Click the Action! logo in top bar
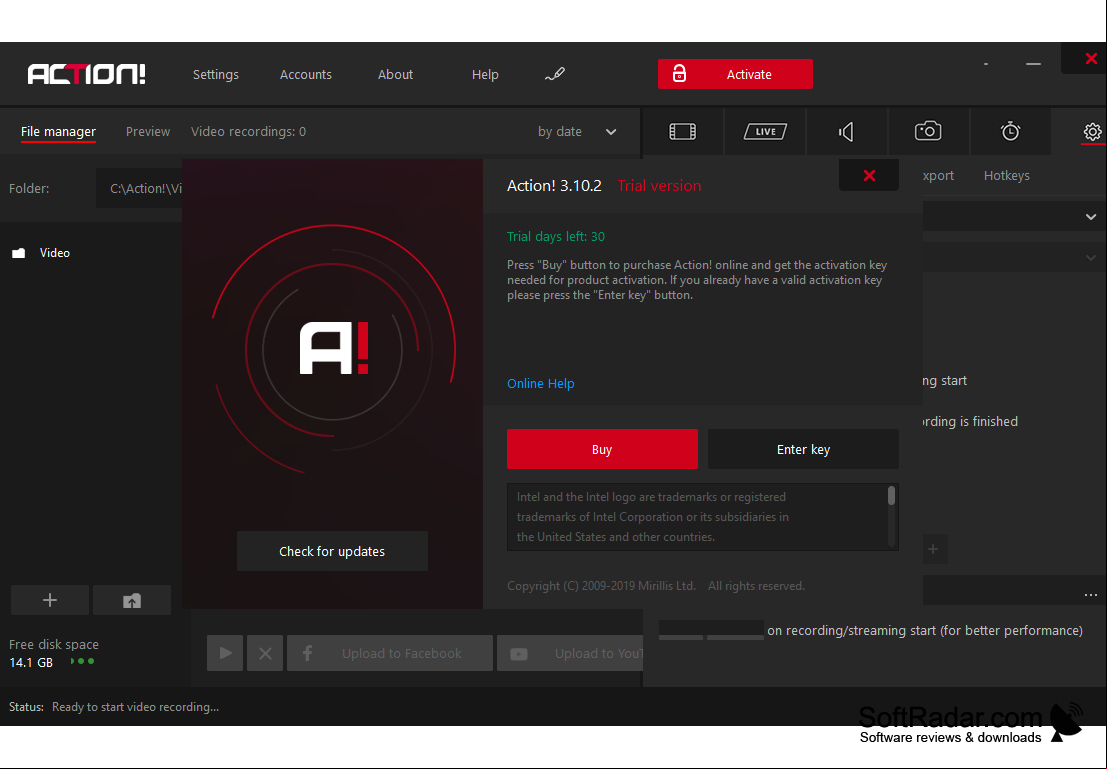1107x769 pixels. click(x=87, y=74)
